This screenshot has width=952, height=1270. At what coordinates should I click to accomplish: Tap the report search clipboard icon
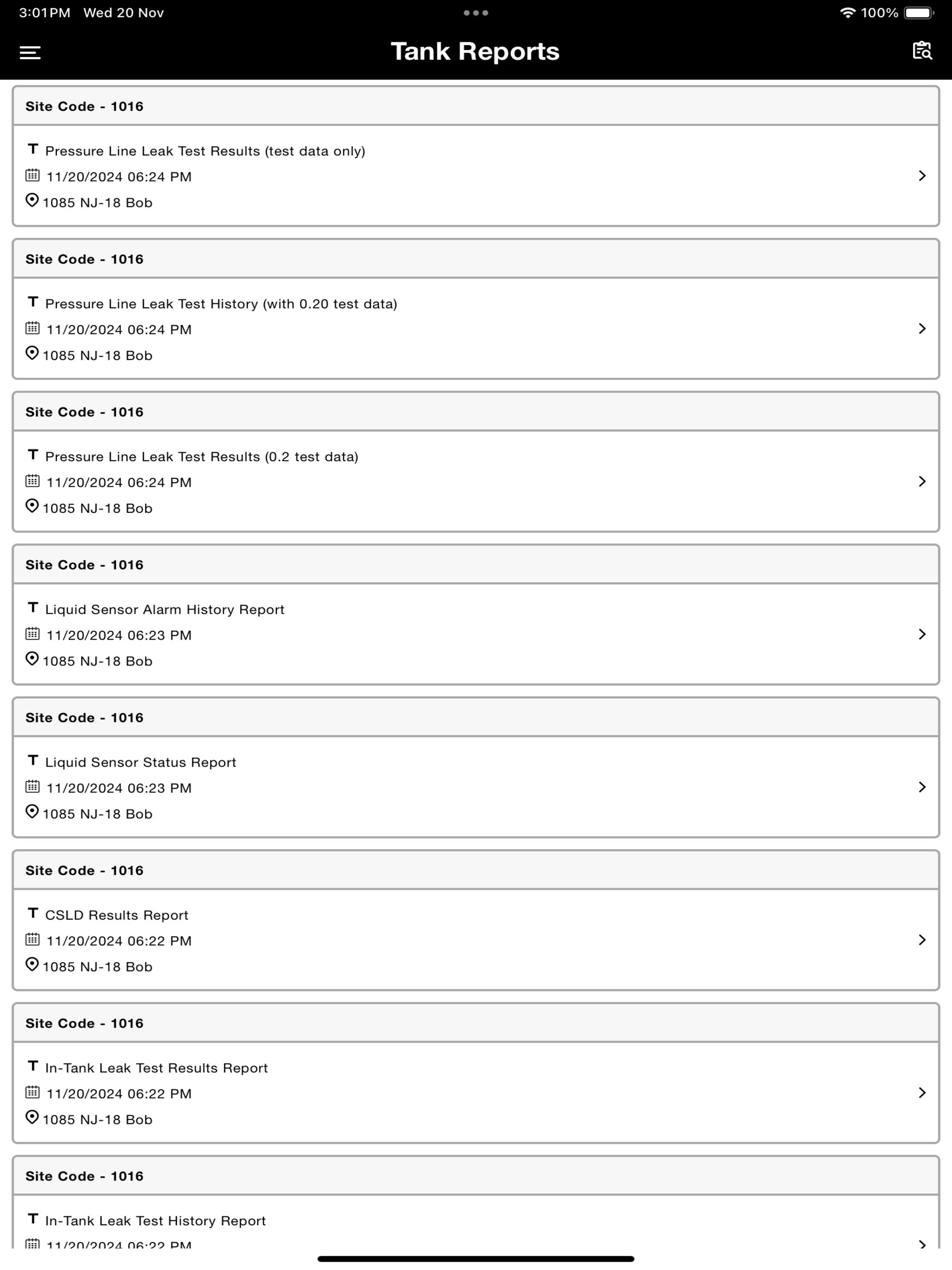click(922, 50)
